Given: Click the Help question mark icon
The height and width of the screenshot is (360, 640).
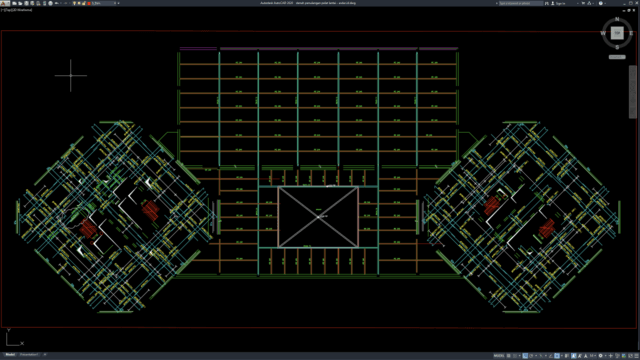Looking at the screenshot, I should 601,3.
